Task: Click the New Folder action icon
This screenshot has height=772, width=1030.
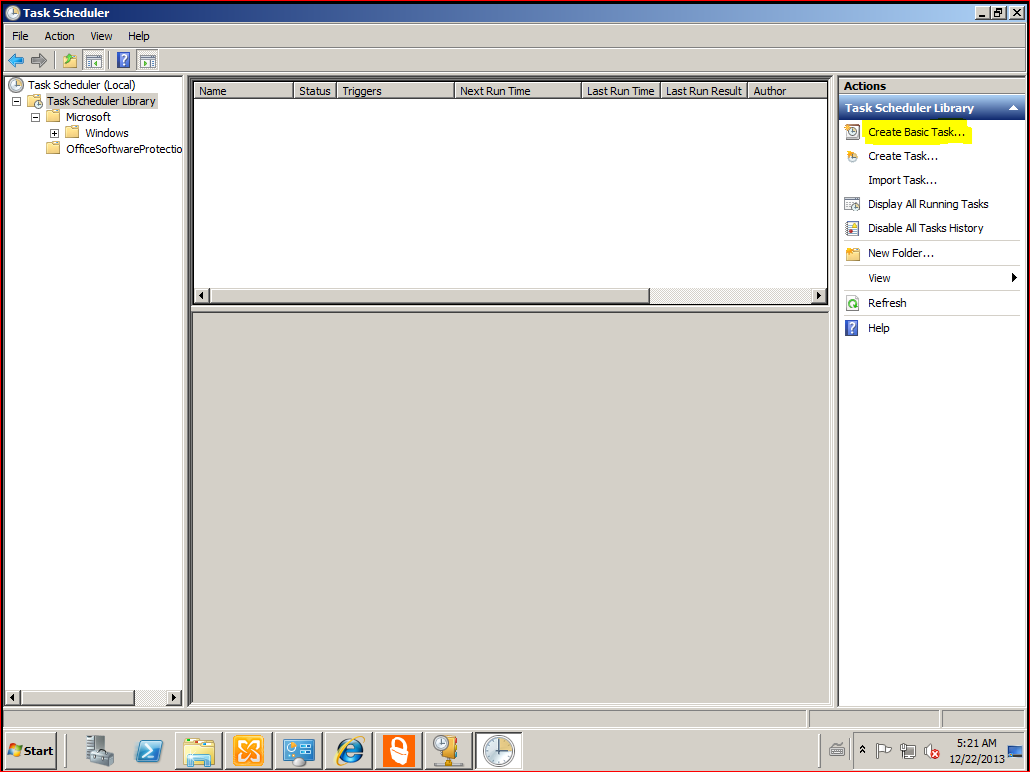Action: 852,254
